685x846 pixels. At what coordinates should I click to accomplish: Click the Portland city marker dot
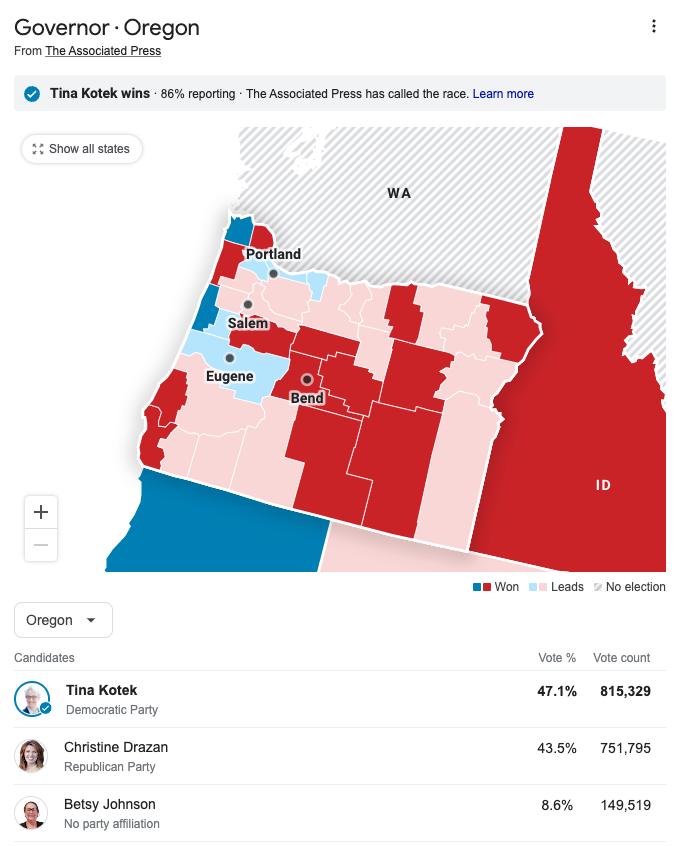tap(273, 273)
